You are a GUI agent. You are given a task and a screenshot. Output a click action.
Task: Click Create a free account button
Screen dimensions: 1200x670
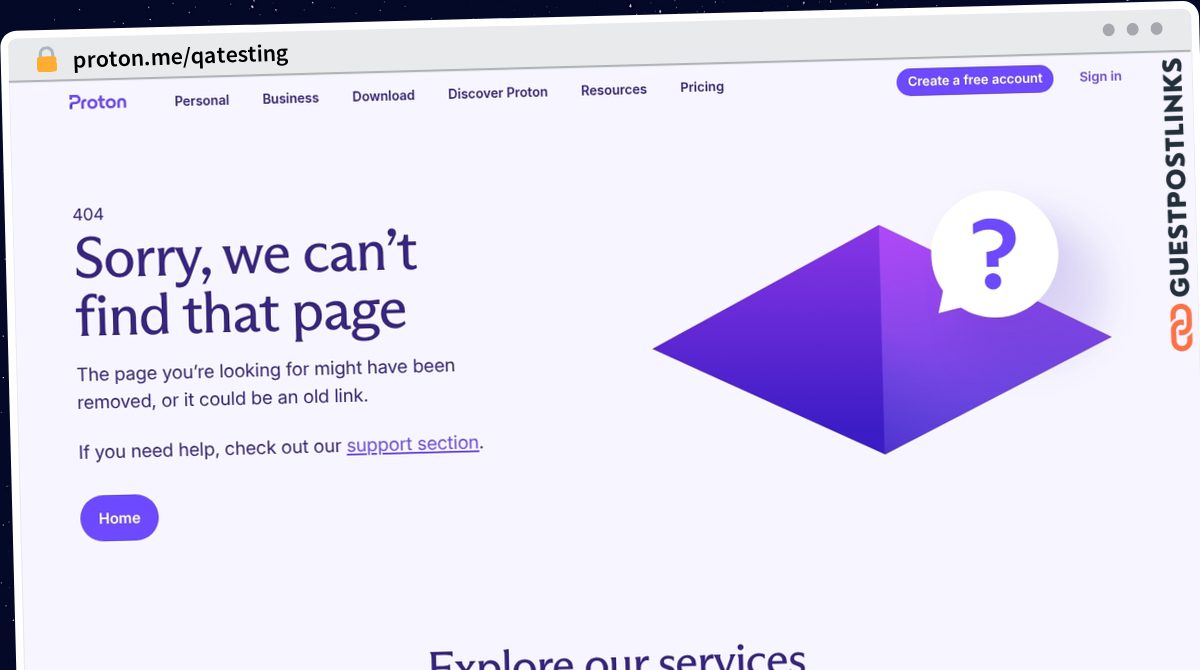point(975,80)
